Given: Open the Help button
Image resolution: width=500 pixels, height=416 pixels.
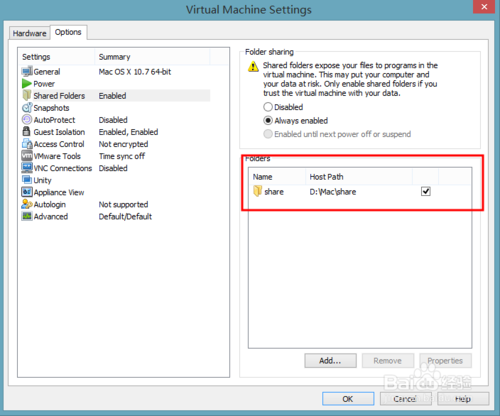Looking at the screenshot, I should [463, 399].
